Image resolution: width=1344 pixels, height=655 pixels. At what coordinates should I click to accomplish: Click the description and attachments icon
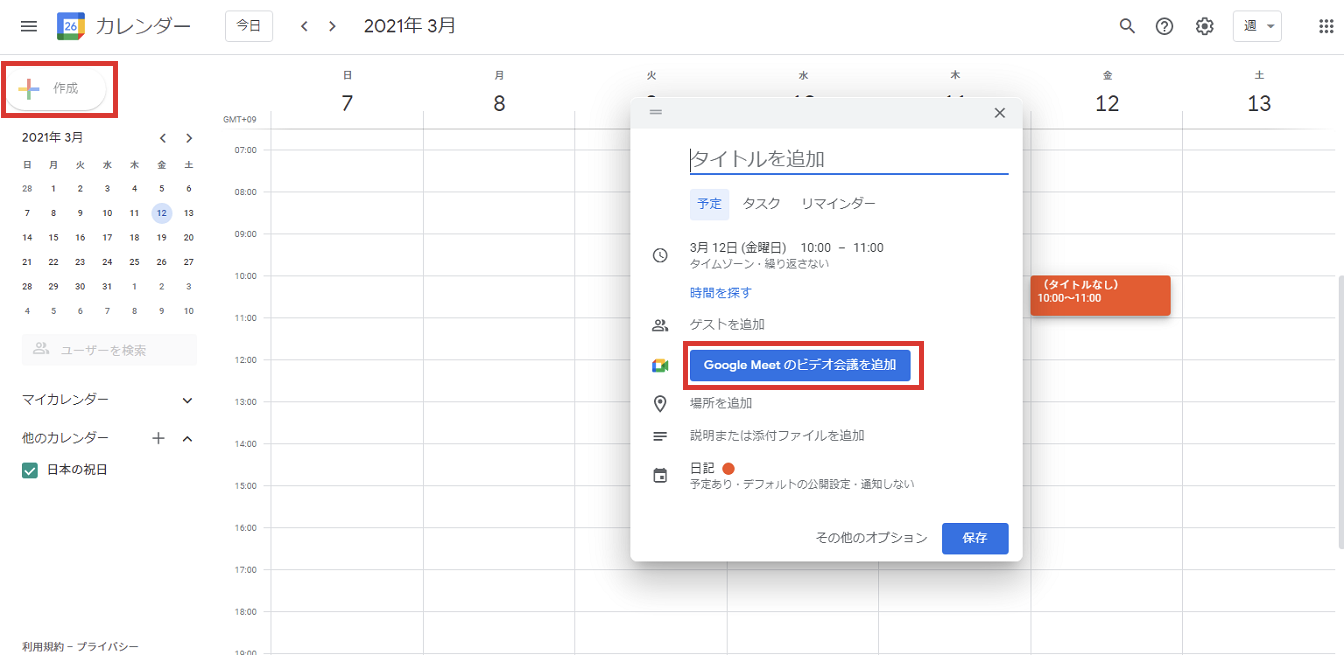point(660,434)
